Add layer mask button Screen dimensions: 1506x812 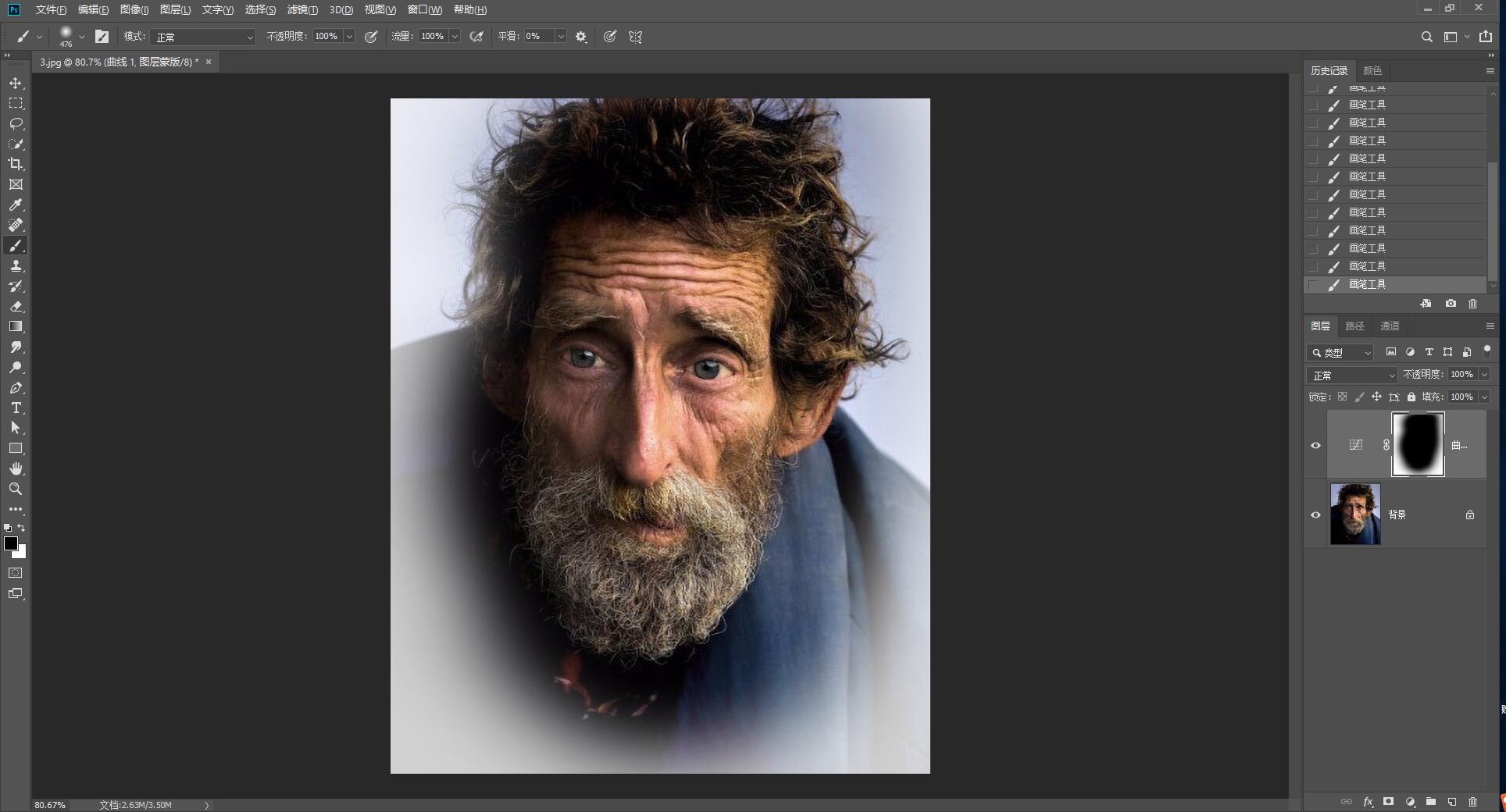[x=1388, y=802]
